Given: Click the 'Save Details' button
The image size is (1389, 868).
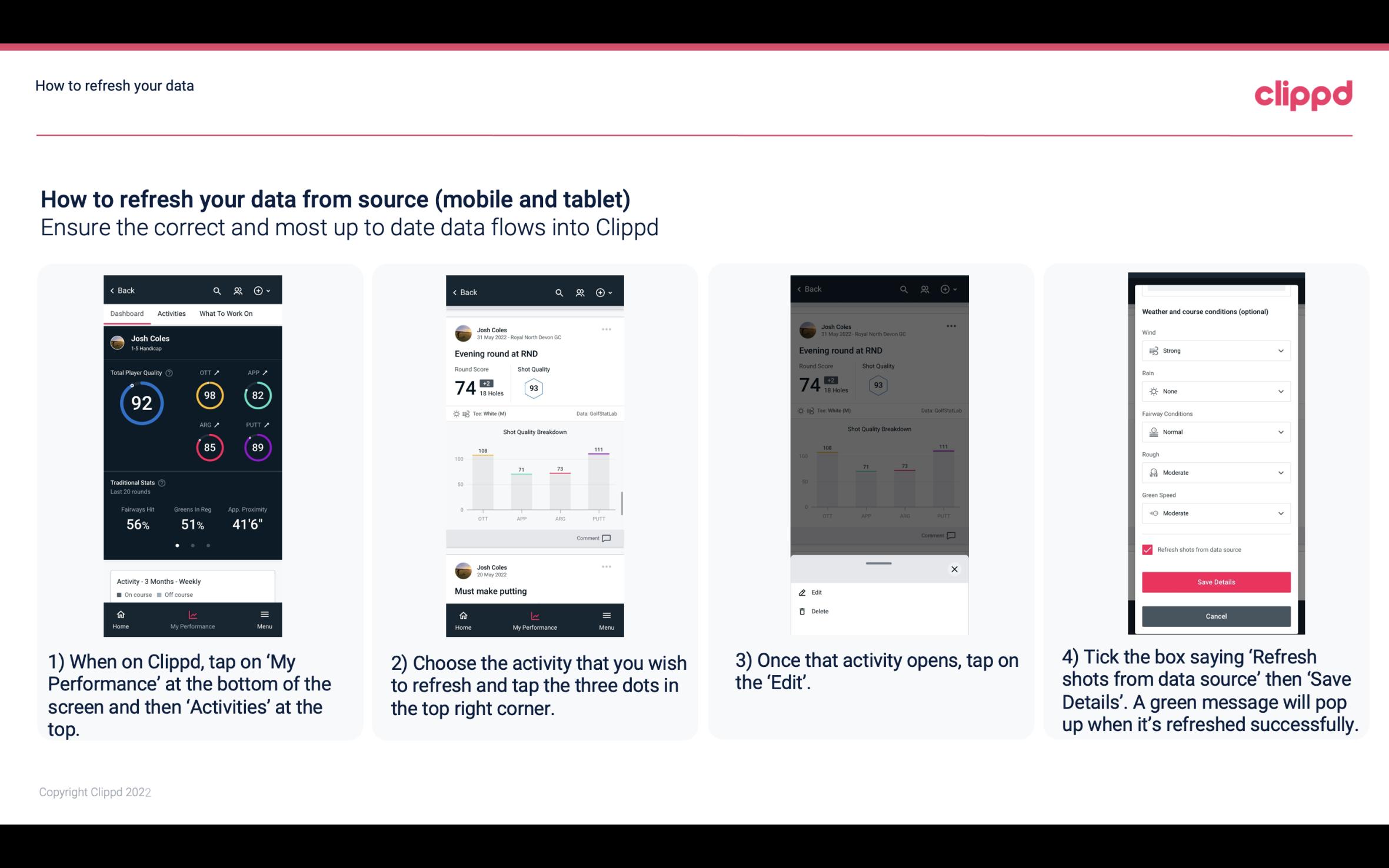Looking at the screenshot, I should [x=1215, y=582].
